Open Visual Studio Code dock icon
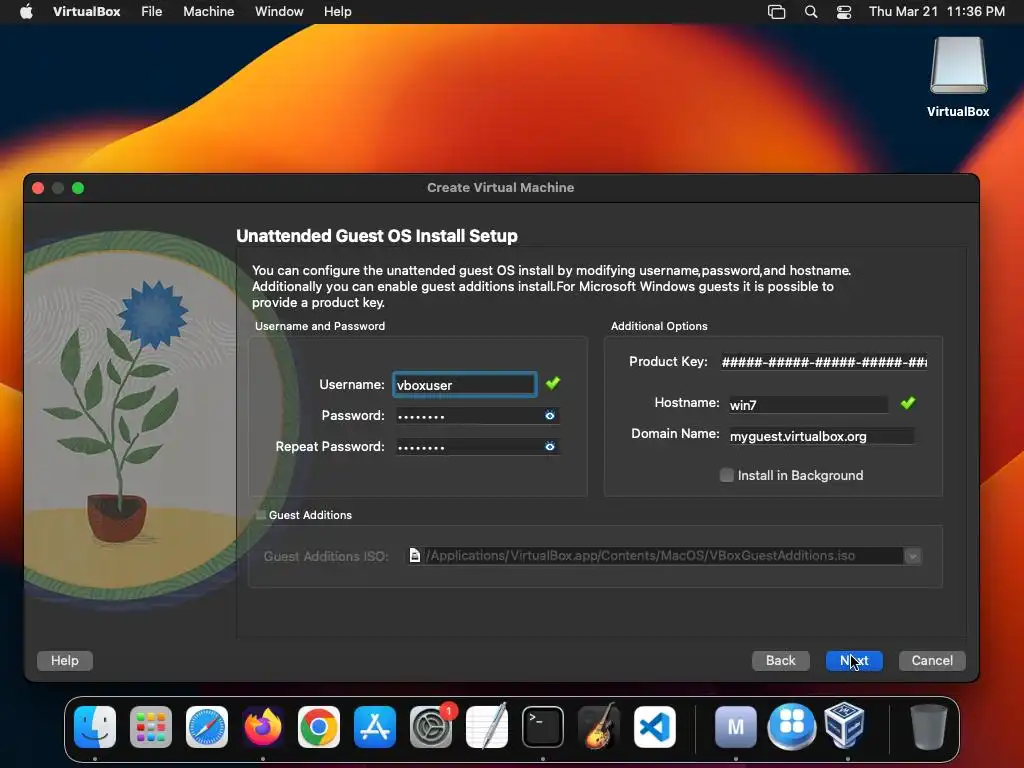Viewport: 1024px width, 768px height. pyautogui.click(x=655, y=727)
